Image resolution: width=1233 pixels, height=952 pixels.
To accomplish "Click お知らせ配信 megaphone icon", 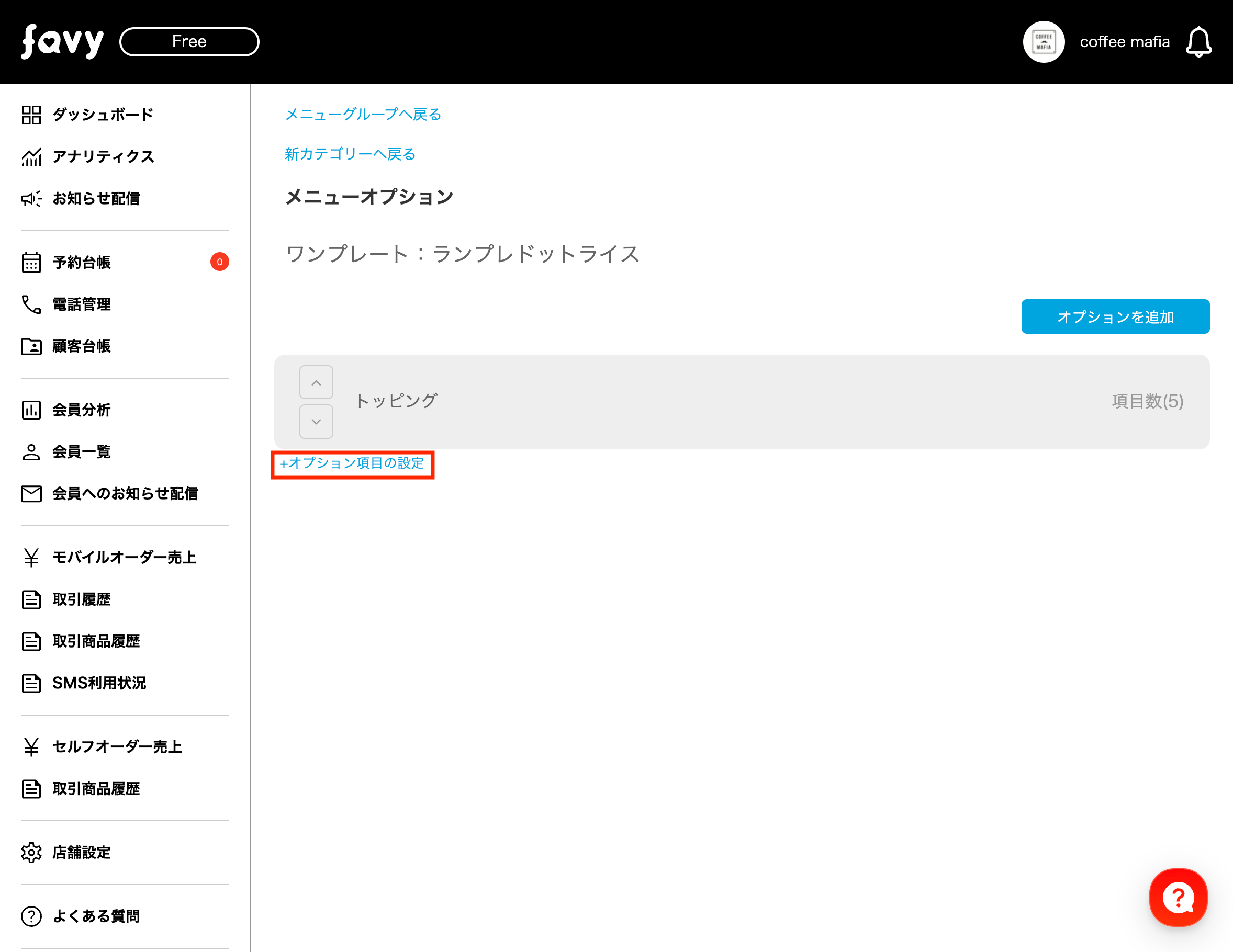I will coord(31,199).
